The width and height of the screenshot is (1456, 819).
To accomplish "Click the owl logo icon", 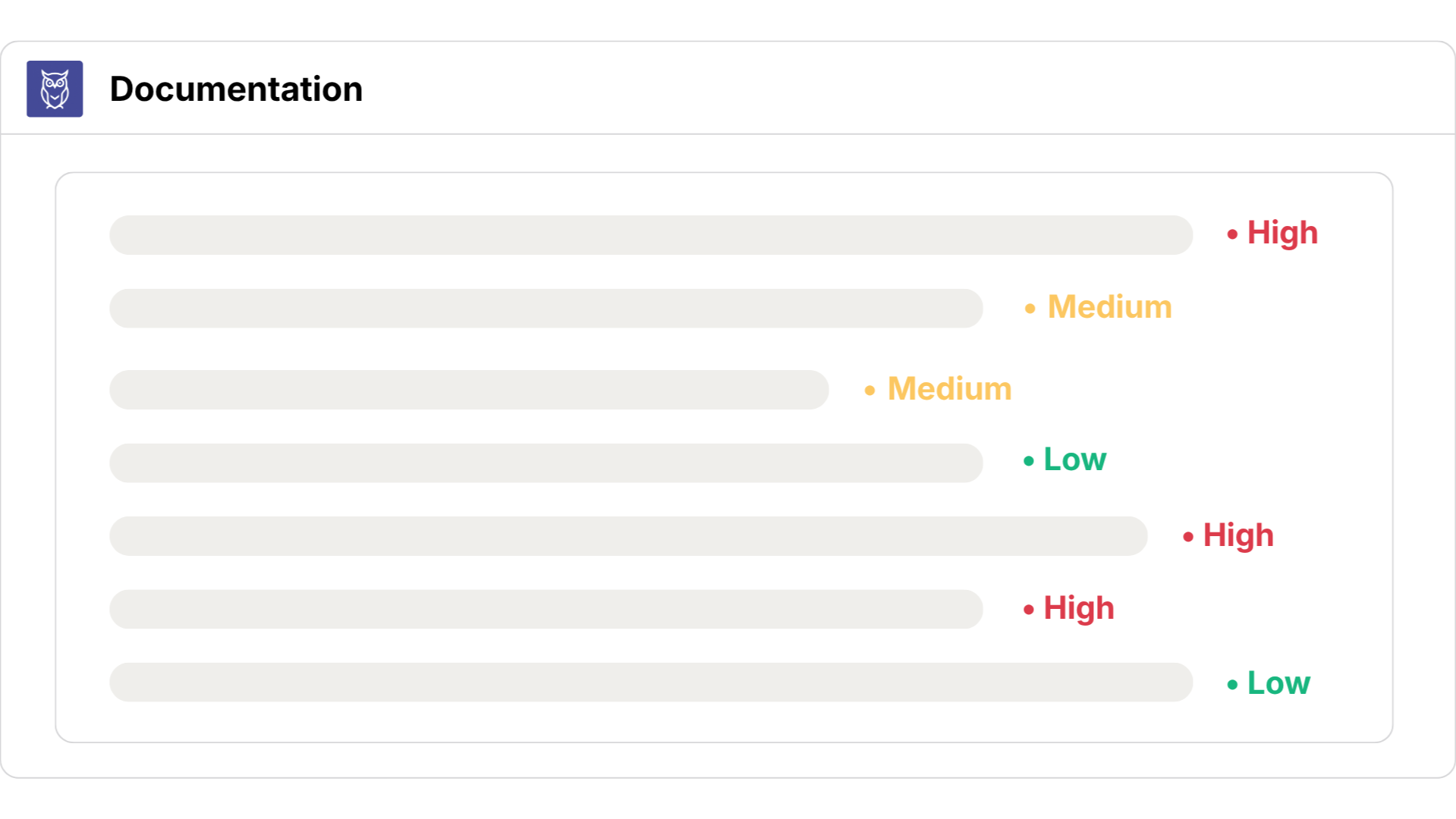I will pos(55,89).
